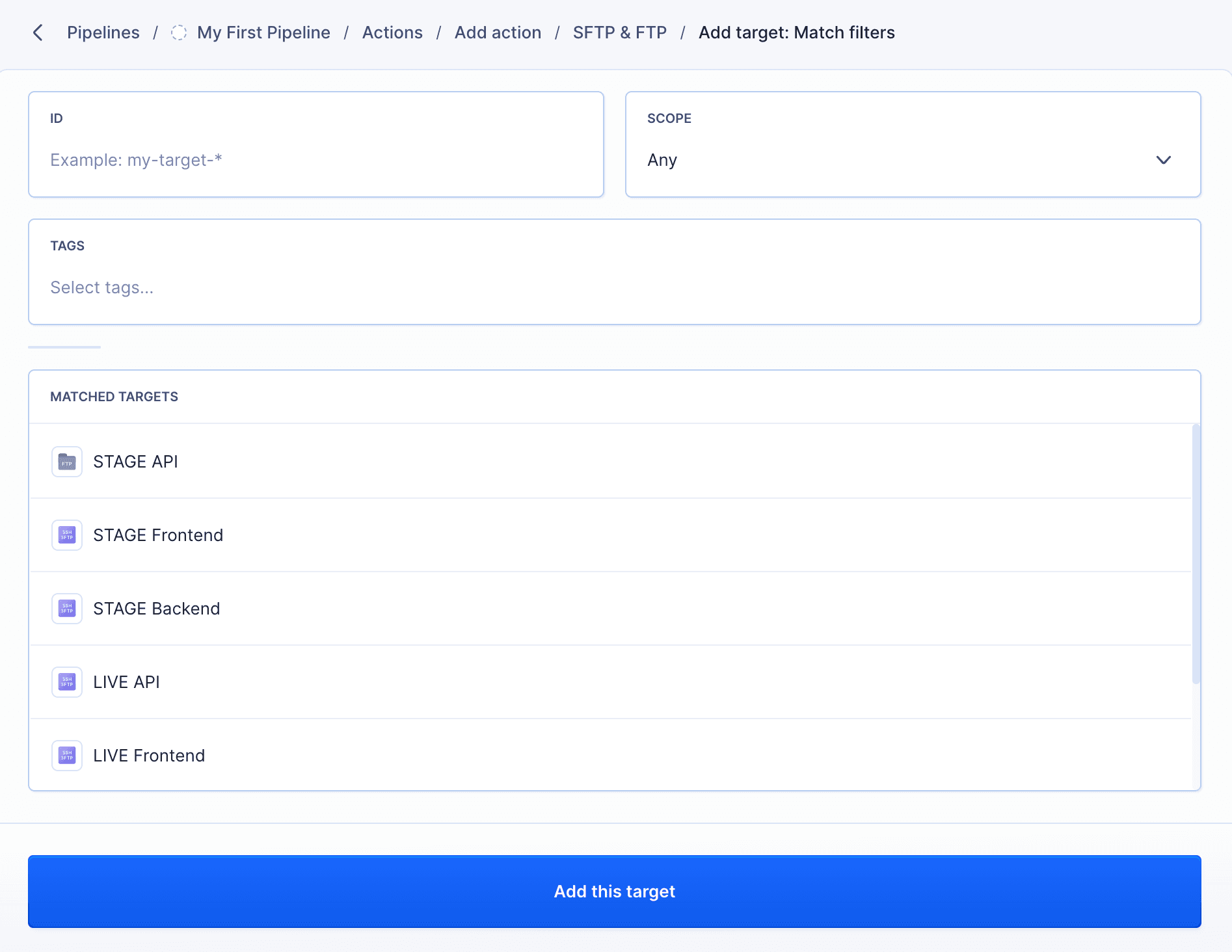Go to the Add action breadcrumb

tap(498, 33)
